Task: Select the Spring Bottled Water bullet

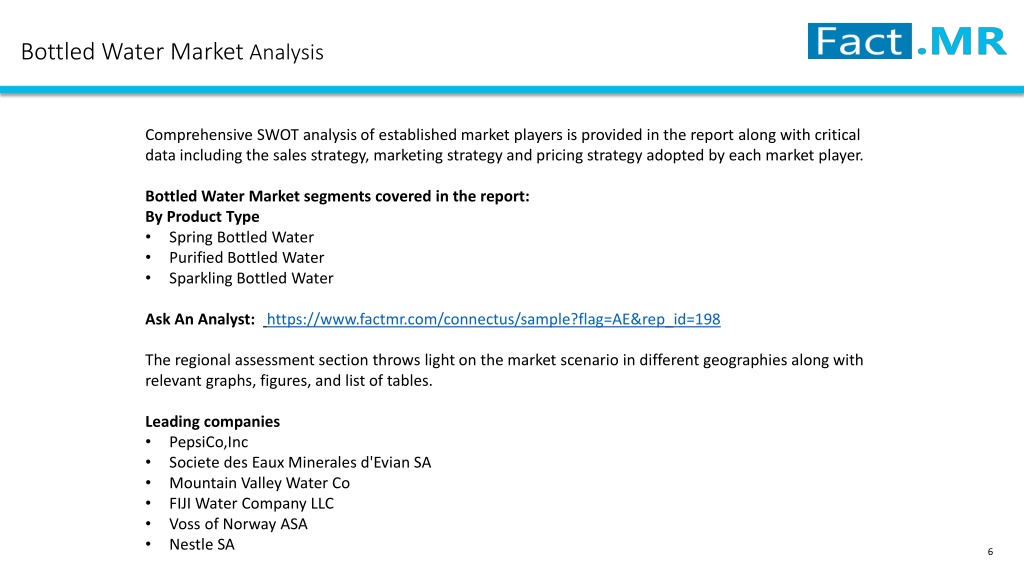Action: pos(241,237)
